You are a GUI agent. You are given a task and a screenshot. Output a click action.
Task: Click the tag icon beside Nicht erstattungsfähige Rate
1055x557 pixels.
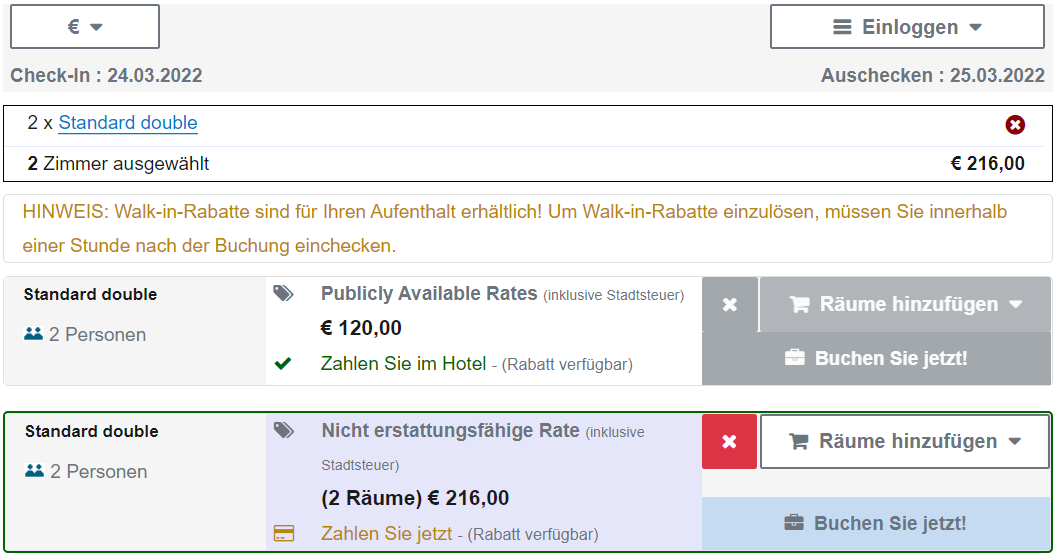(x=285, y=430)
